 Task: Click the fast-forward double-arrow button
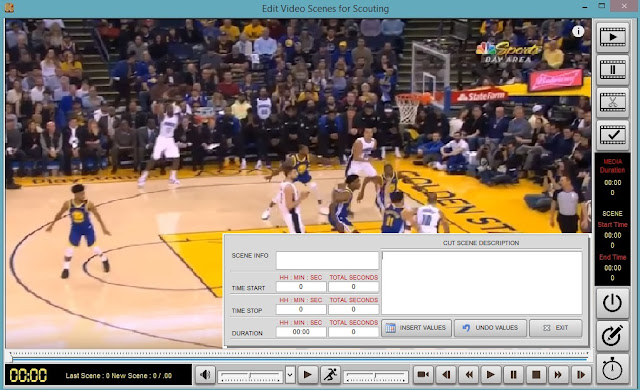point(558,374)
